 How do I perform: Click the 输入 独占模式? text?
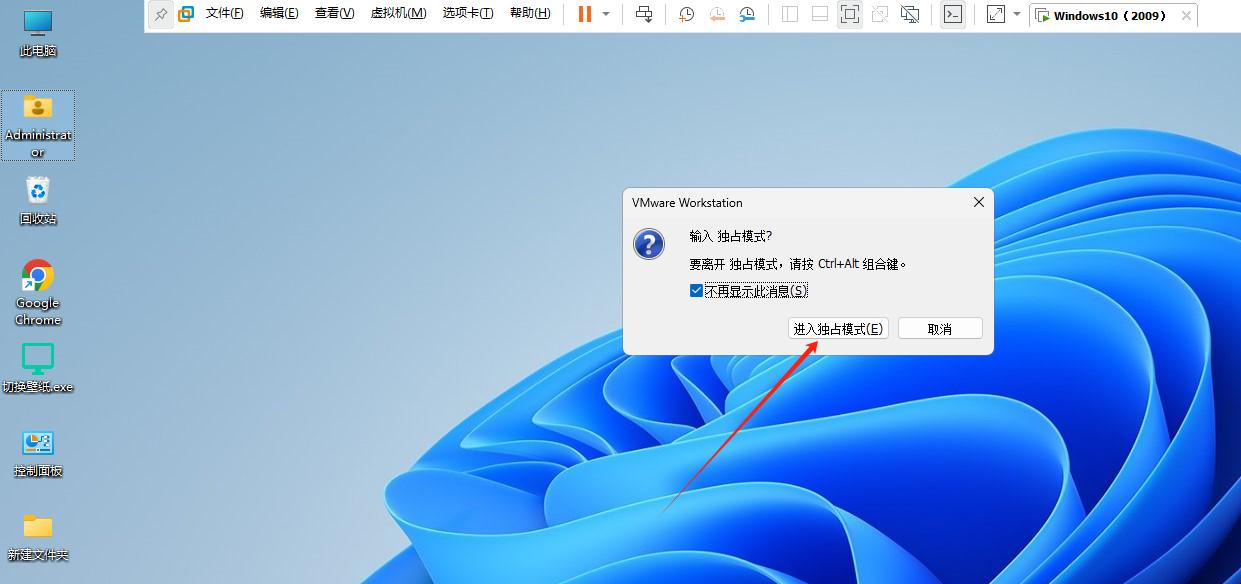(x=731, y=236)
